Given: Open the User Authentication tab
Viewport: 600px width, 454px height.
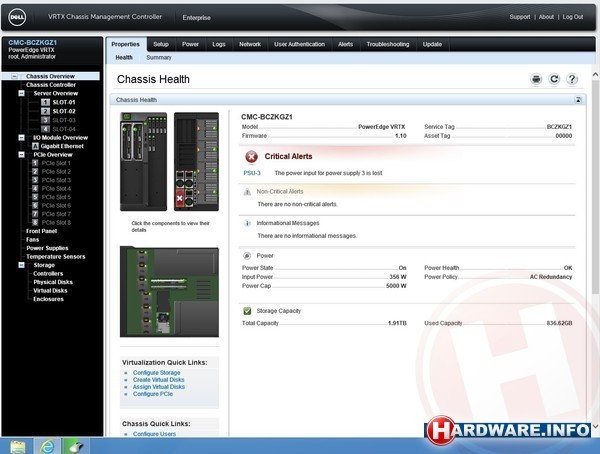Looking at the screenshot, I should 299,44.
